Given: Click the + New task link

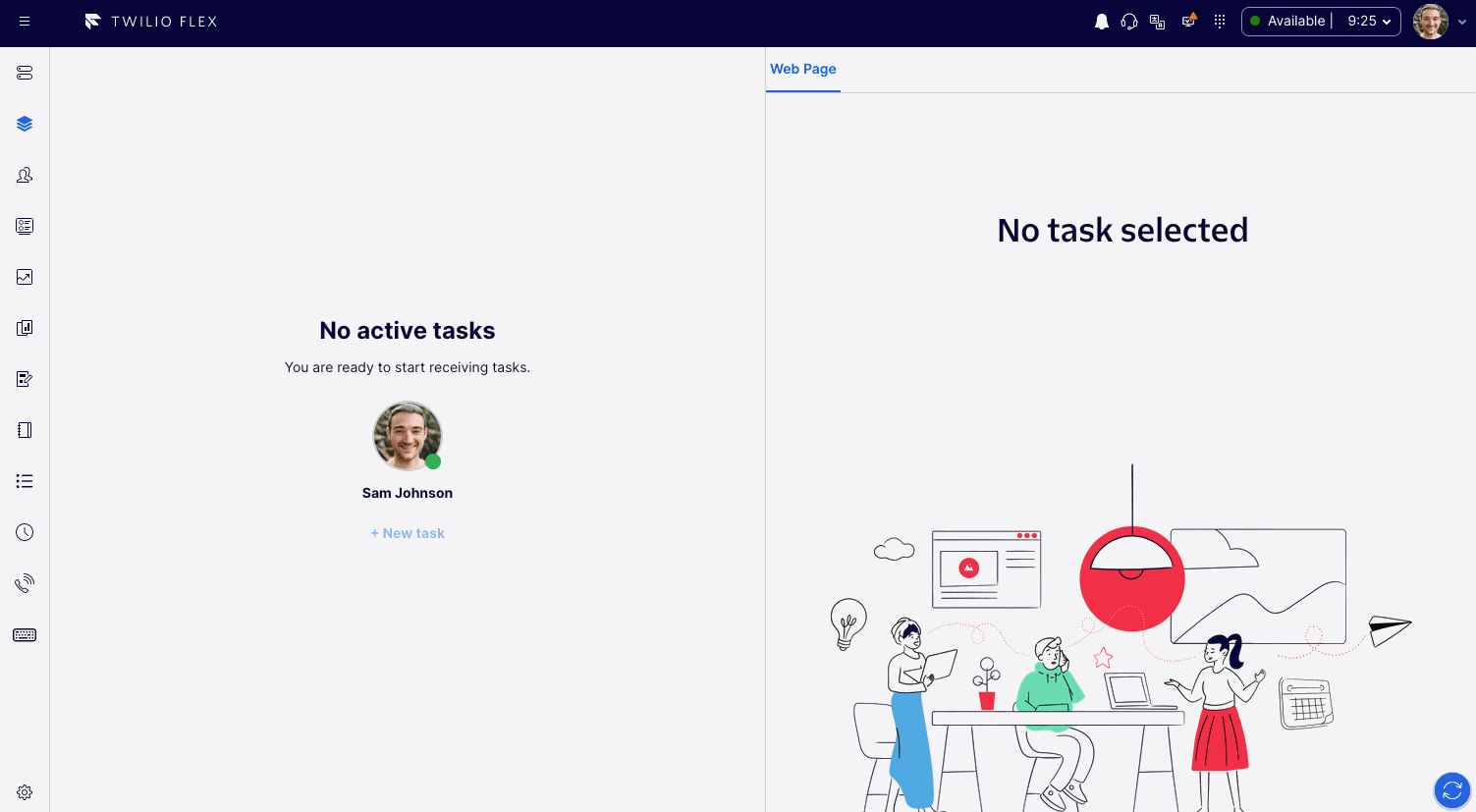Looking at the screenshot, I should [408, 533].
